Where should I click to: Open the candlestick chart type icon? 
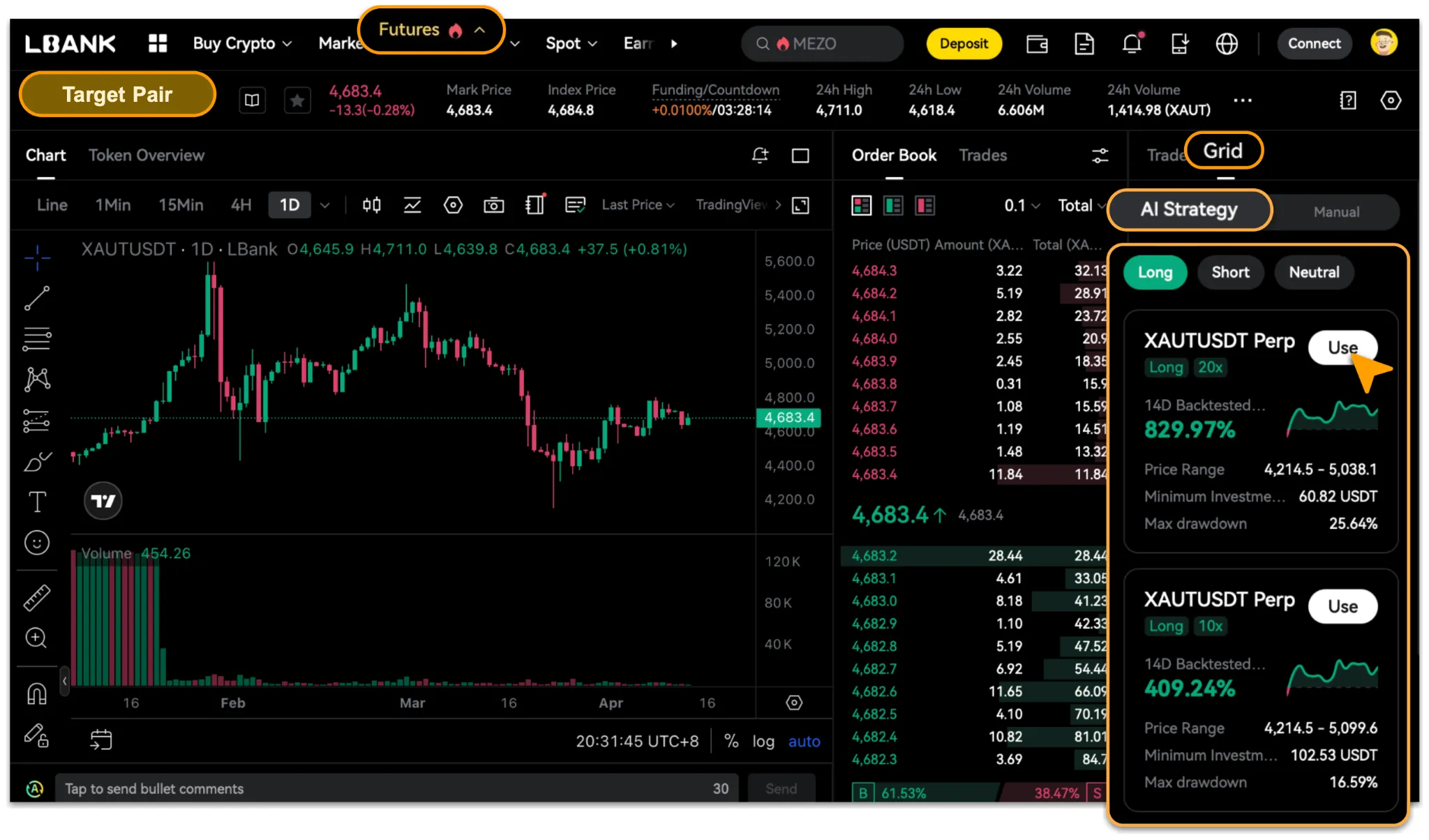click(371, 205)
